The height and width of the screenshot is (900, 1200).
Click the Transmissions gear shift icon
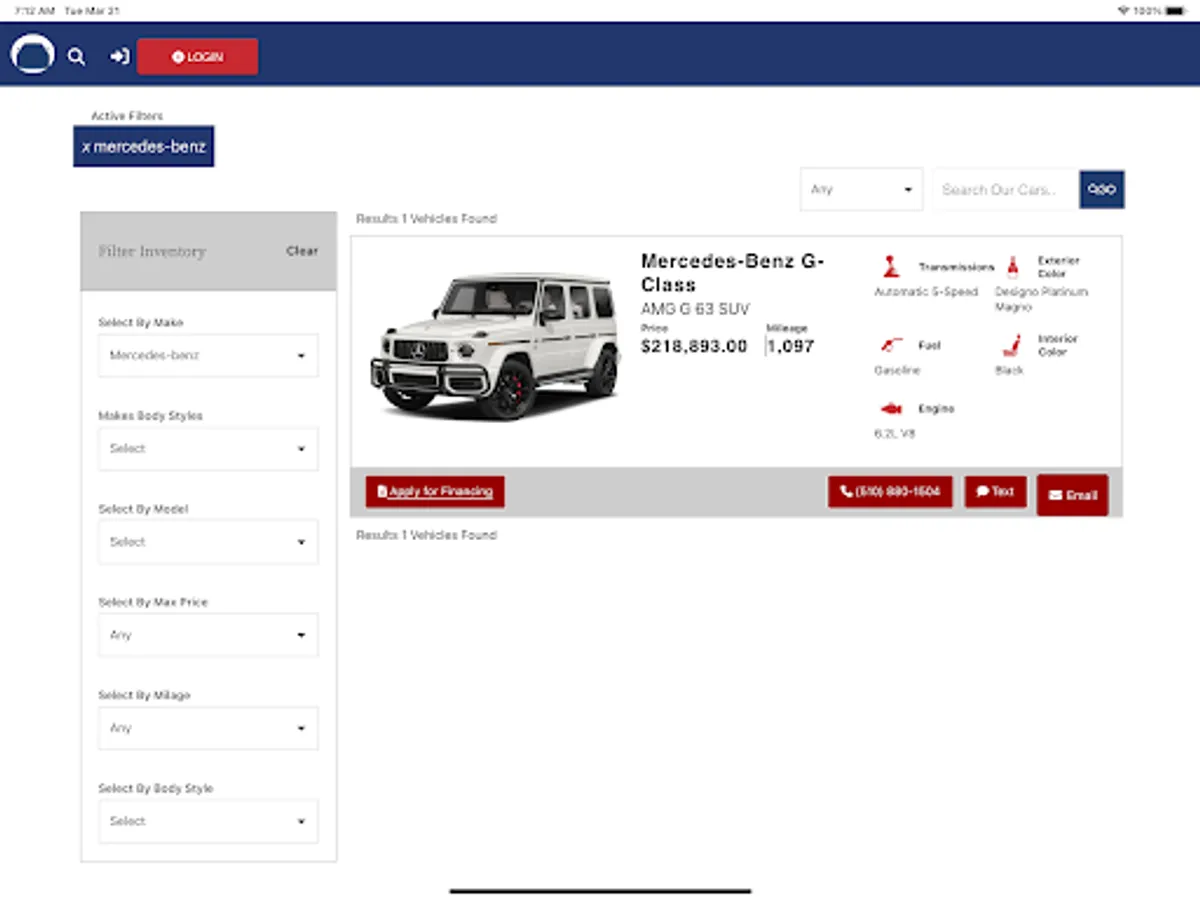pyautogui.click(x=890, y=266)
